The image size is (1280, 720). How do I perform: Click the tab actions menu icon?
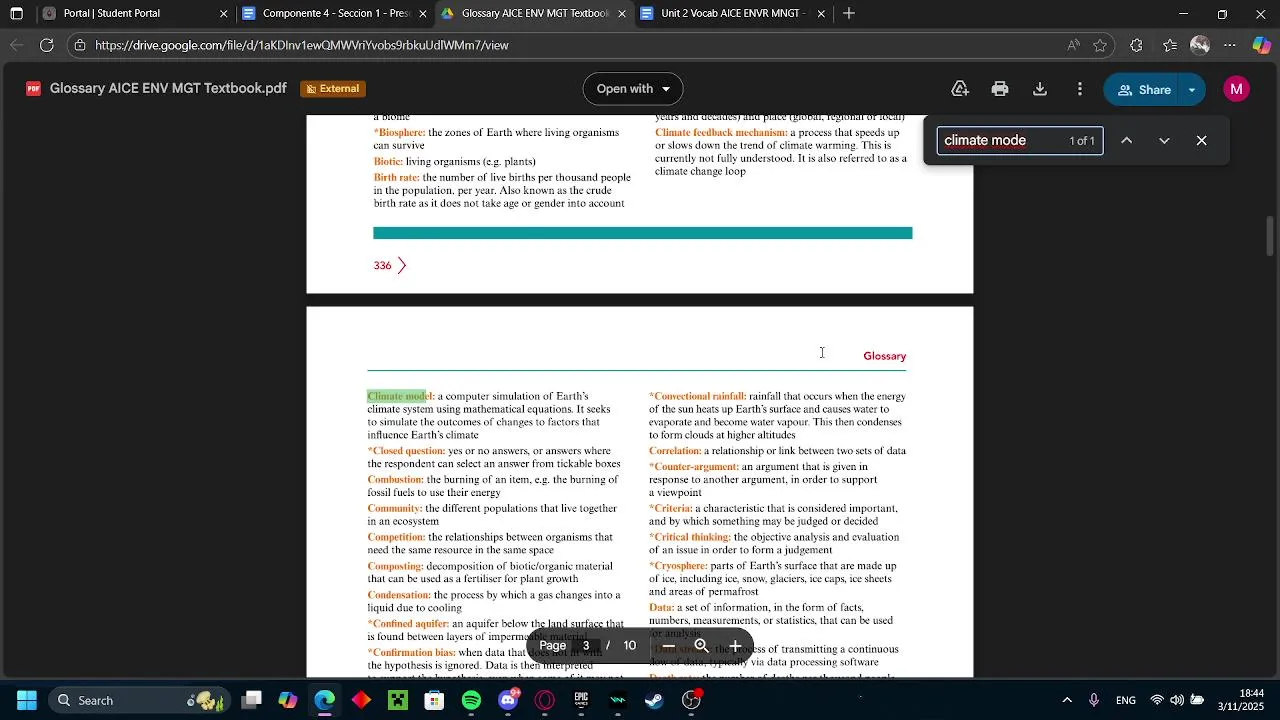(x=17, y=14)
